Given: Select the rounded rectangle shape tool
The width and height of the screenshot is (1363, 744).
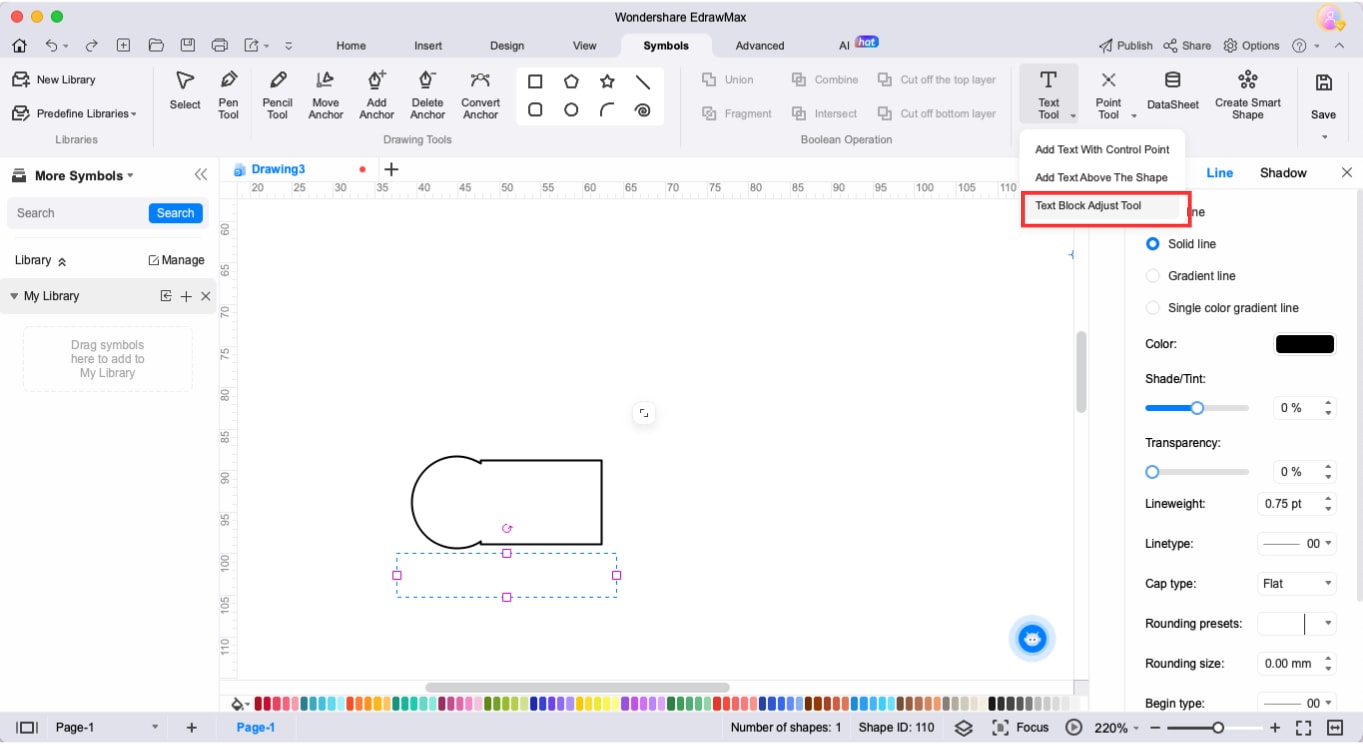Looking at the screenshot, I should point(535,110).
